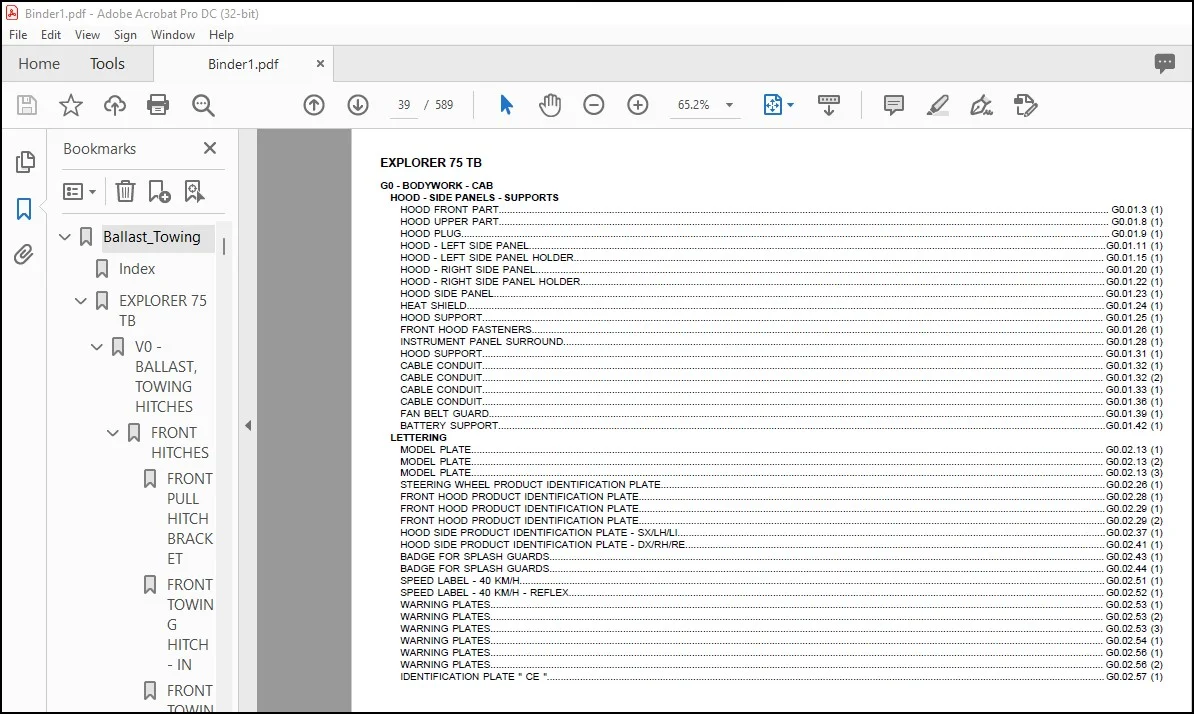Select FRONT PULL HITCH BRACKET bookmark
Viewport: 1194px width, 714px height.
[190, 518]
